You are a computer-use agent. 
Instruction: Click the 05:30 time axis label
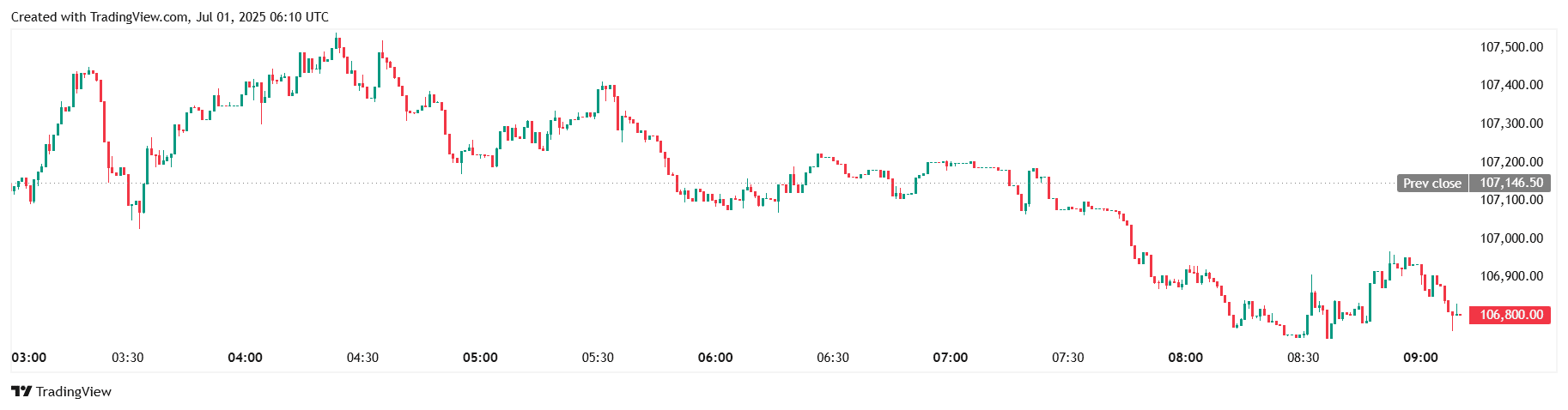click(x=598, y=358)
